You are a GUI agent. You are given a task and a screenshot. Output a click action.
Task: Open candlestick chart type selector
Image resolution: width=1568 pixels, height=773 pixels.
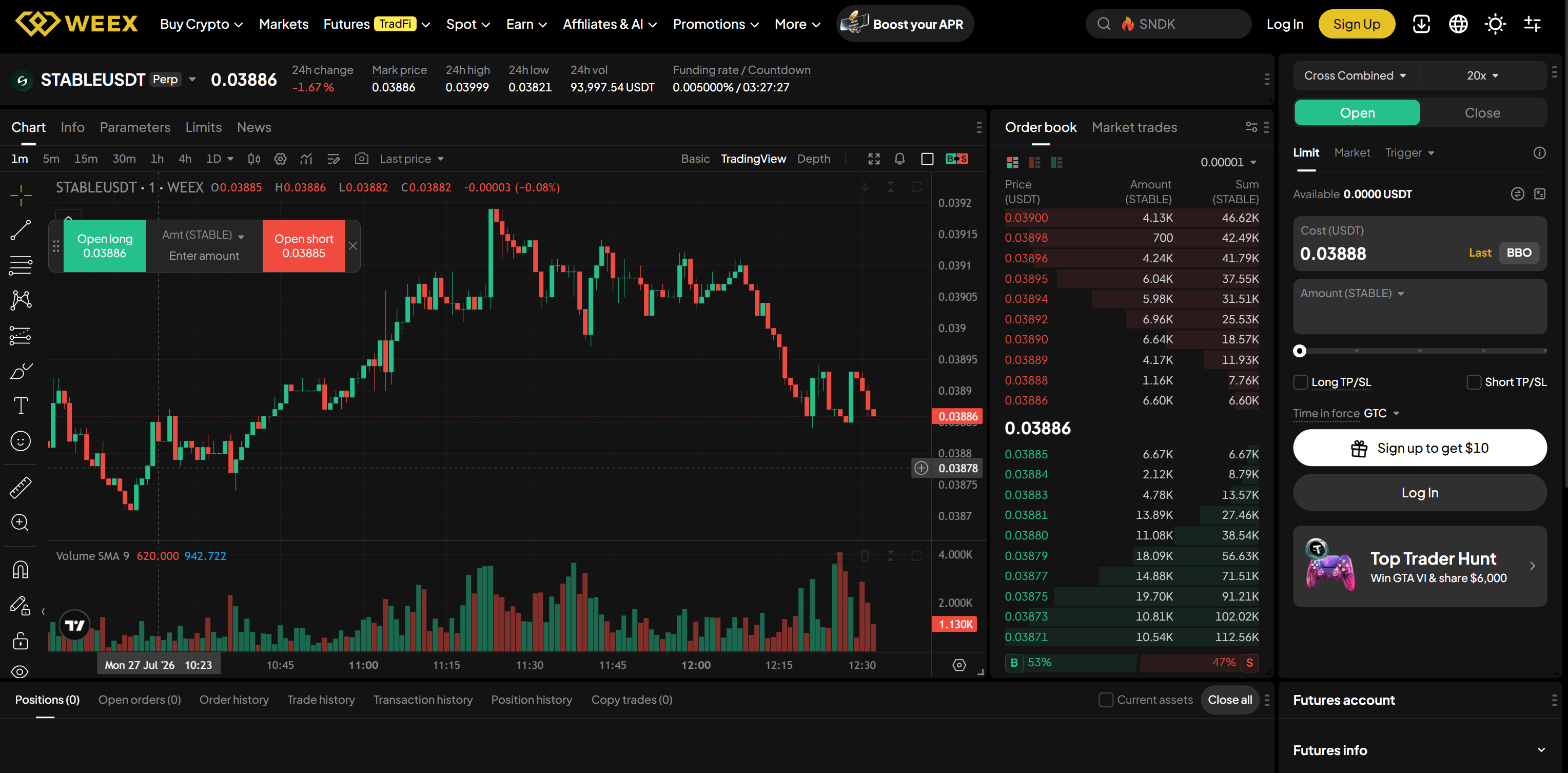click(x=254, y=159)
